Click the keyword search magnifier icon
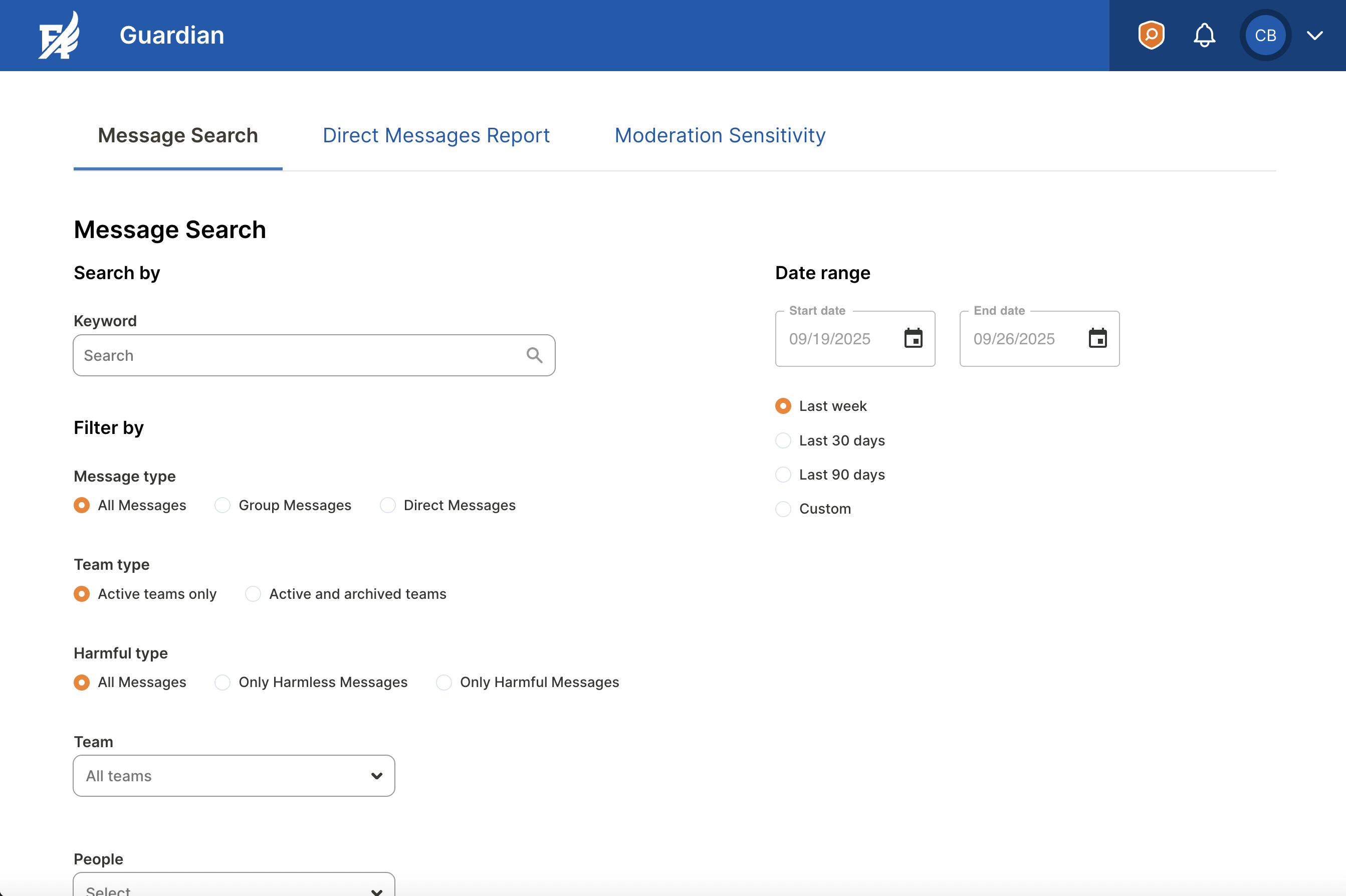The width and height of the screenshot is (1346, 896). pos(534,355)
